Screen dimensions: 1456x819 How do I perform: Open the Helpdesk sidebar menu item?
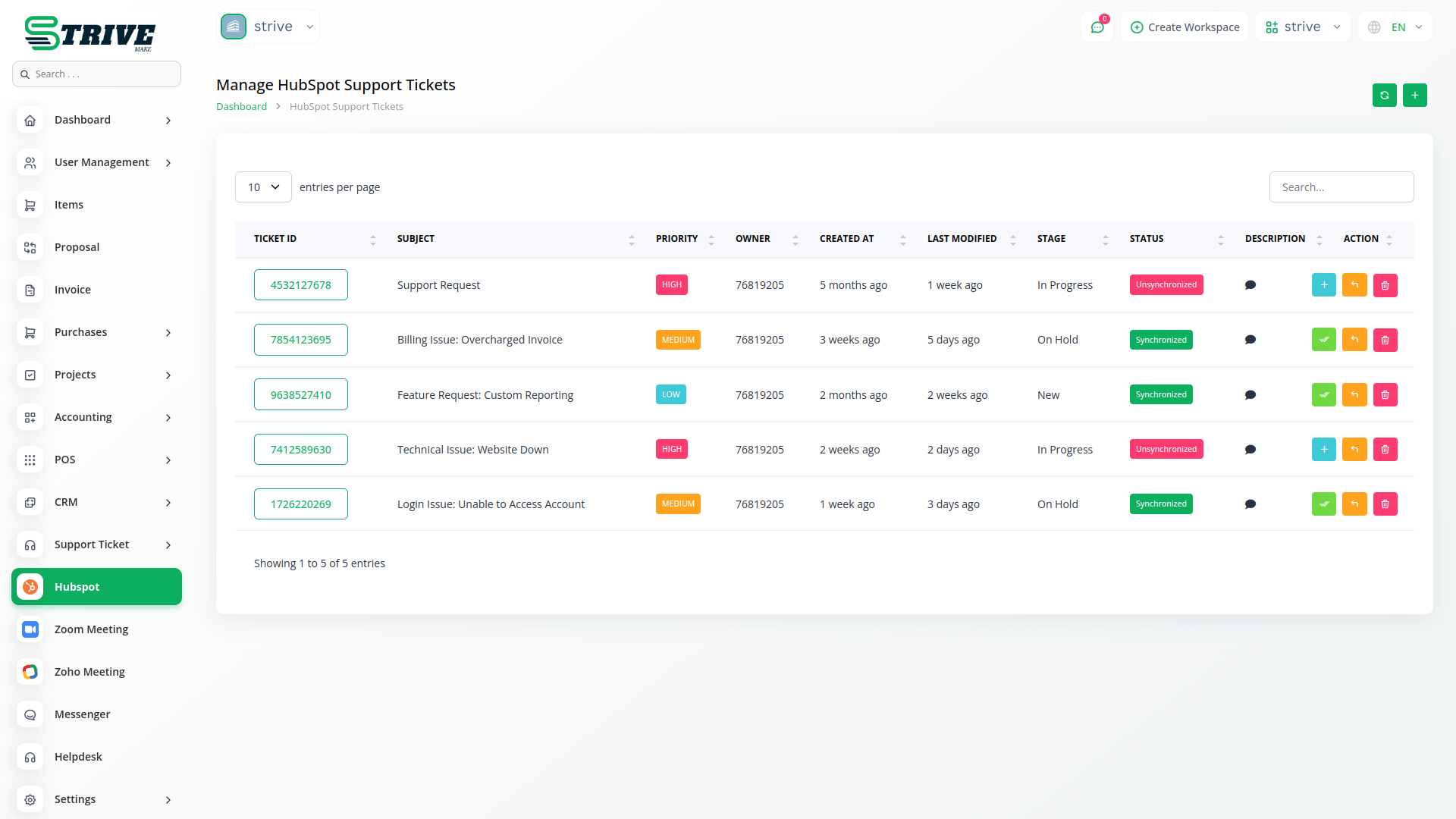click(x=78, y=757)
